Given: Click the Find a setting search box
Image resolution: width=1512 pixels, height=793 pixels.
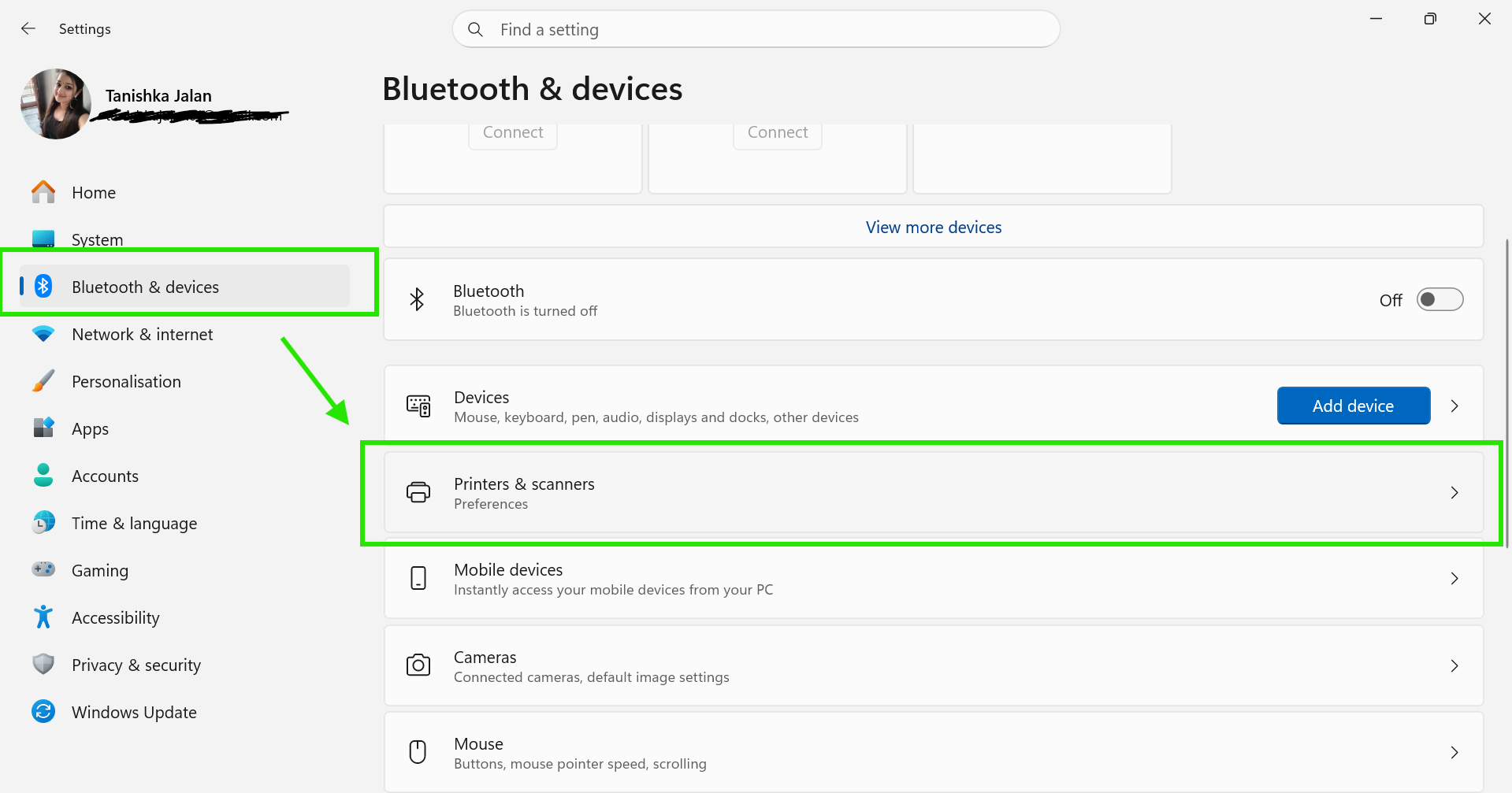Looking at the screenshot, I should click(756, 29).
